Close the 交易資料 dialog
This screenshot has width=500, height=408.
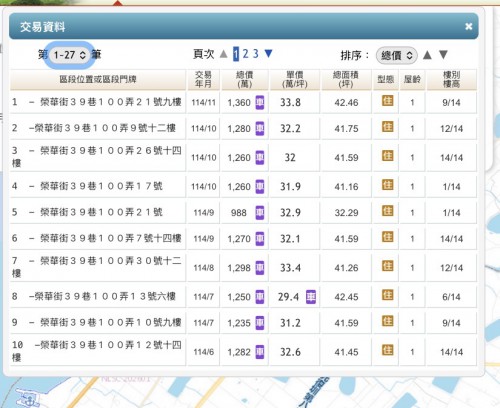click(468, 26)
